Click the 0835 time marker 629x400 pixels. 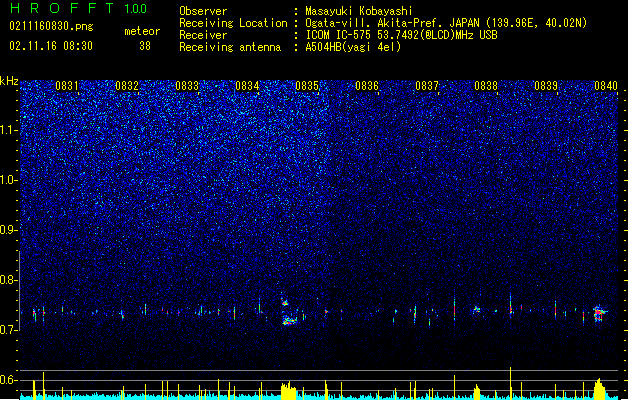(x=307, y=86)
